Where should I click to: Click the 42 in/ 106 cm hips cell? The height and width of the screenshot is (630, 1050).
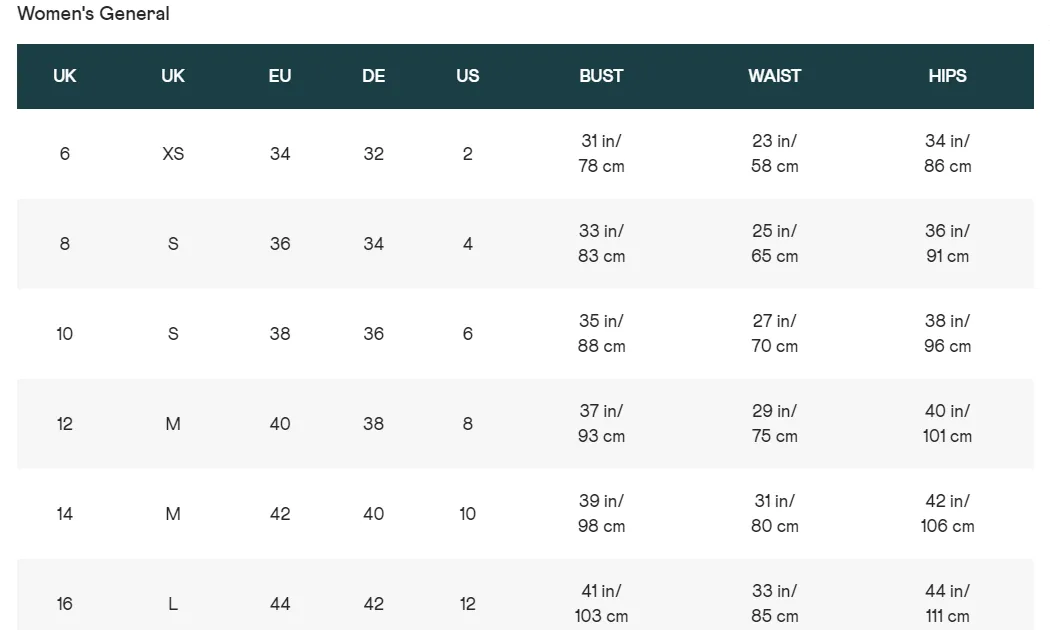tap(947, 514)
